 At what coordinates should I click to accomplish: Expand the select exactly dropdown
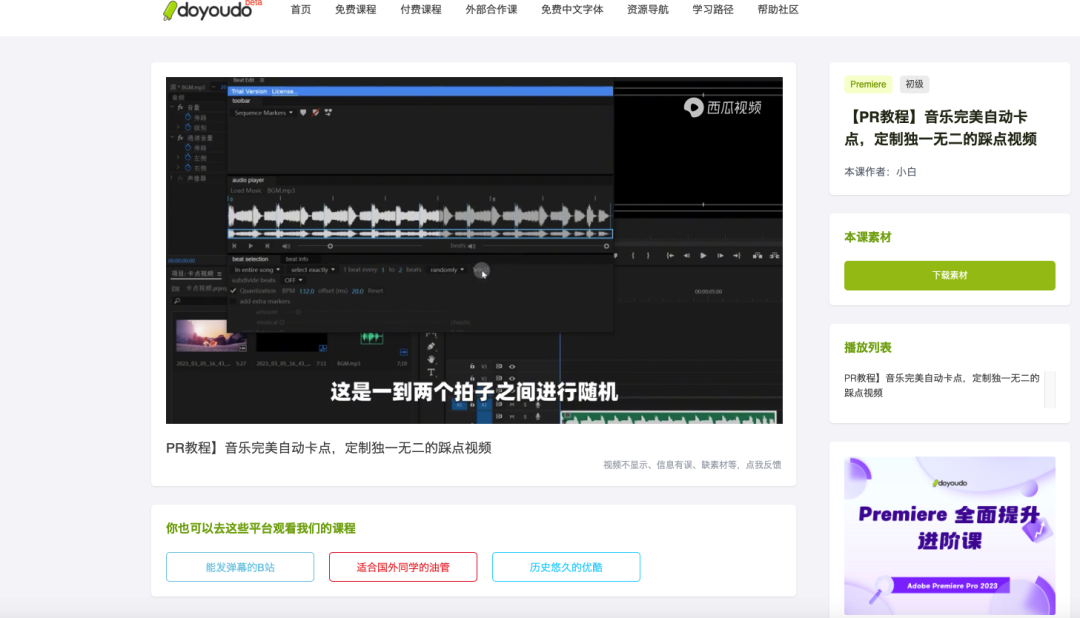[312, 270]
